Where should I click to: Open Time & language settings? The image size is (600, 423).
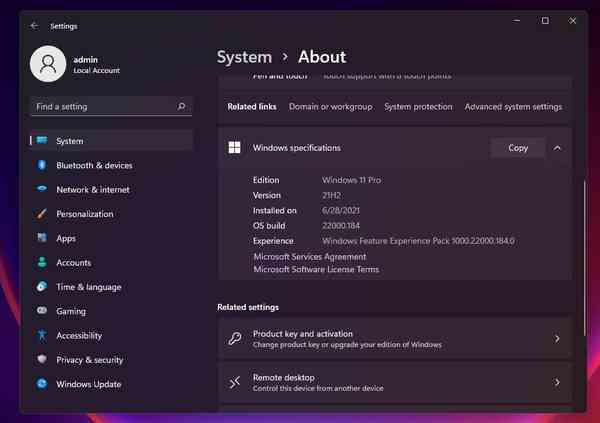point(89,287)
